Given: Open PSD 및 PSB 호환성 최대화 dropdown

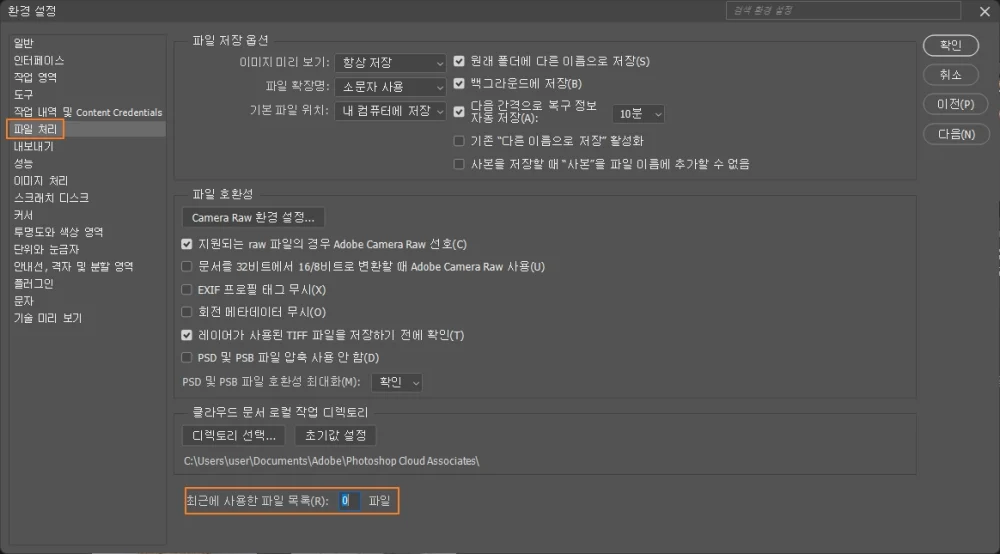Looking at the screenshot, I should 397,382.
